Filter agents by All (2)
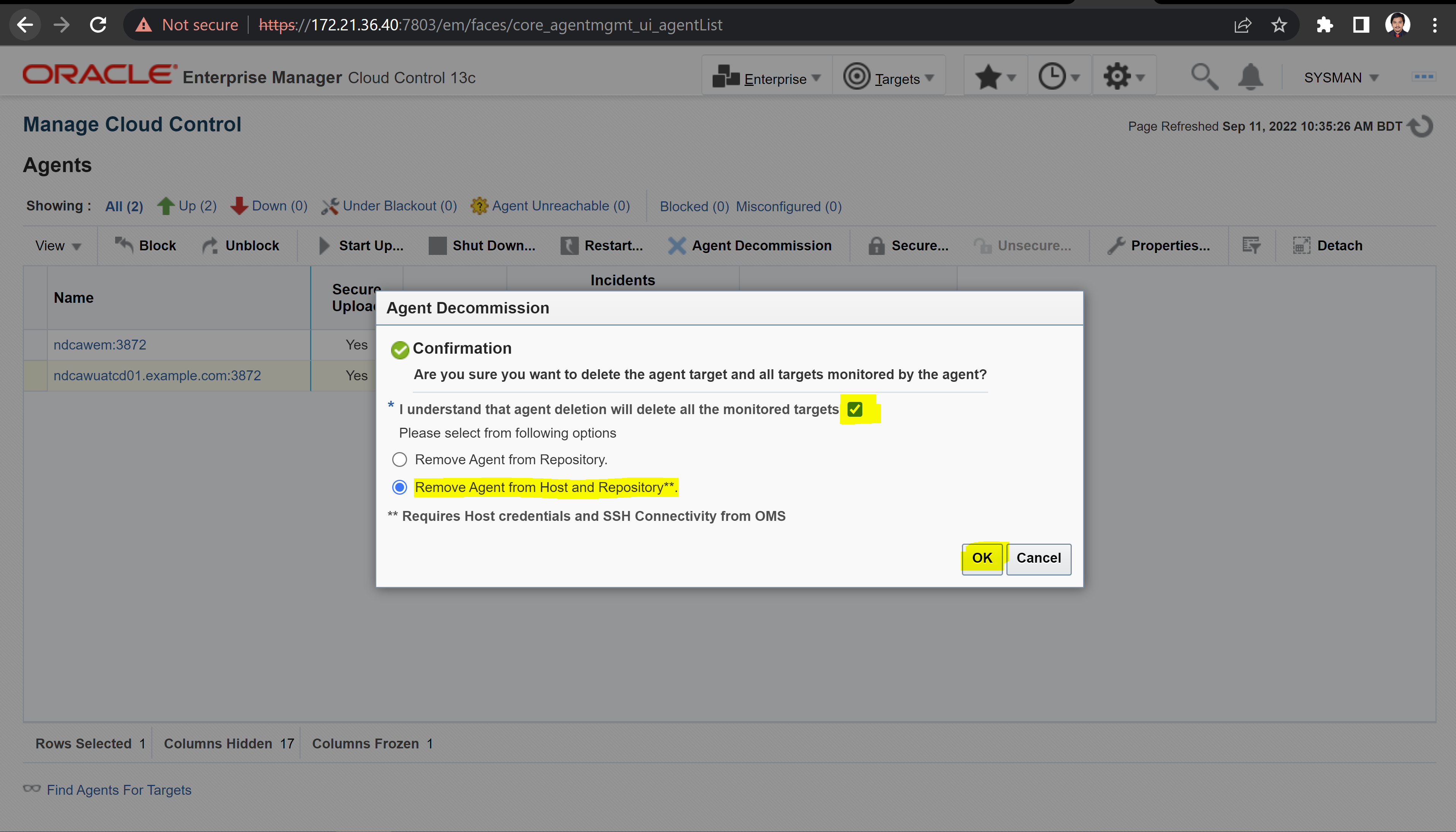The height and width of the screenshot is (832, 1456). coord(124,206)
